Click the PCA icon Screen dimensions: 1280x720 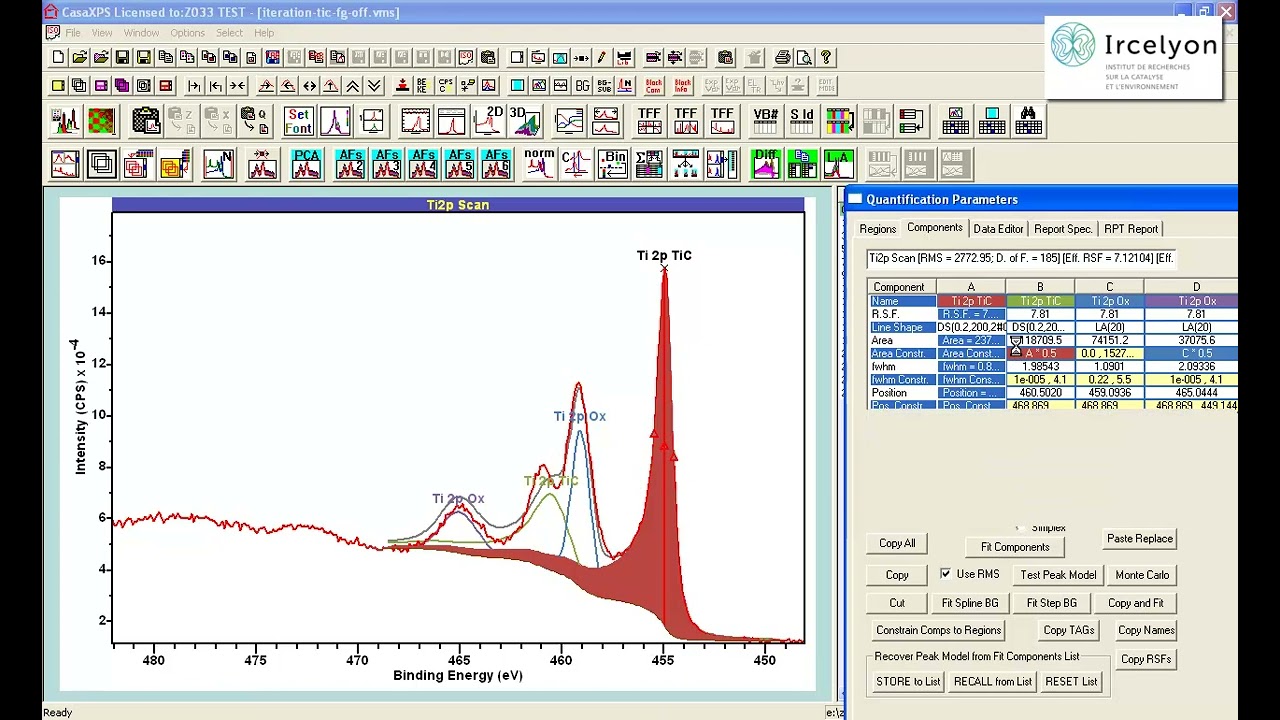click(x=306, y=164)
